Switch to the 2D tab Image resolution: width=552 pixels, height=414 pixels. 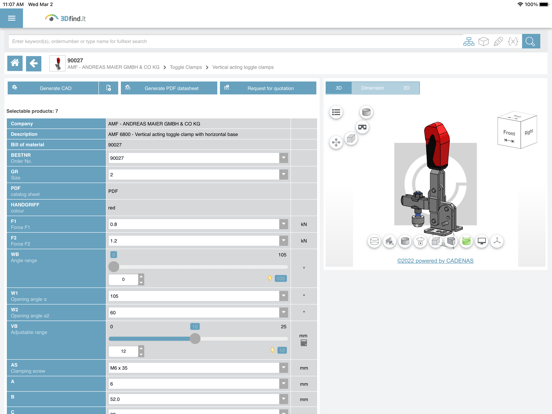tap(407, 88)
